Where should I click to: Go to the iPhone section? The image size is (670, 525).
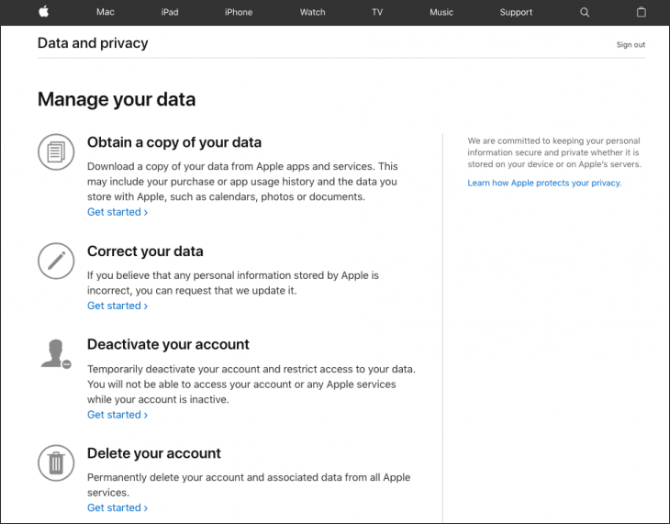pyautogui.click(x=238, y=12)
